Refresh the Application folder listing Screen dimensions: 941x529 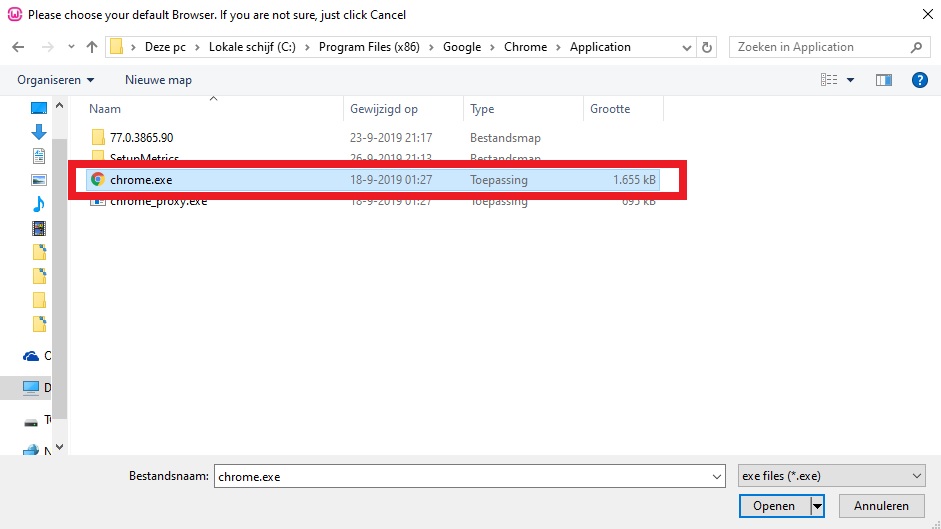point(708,47)
